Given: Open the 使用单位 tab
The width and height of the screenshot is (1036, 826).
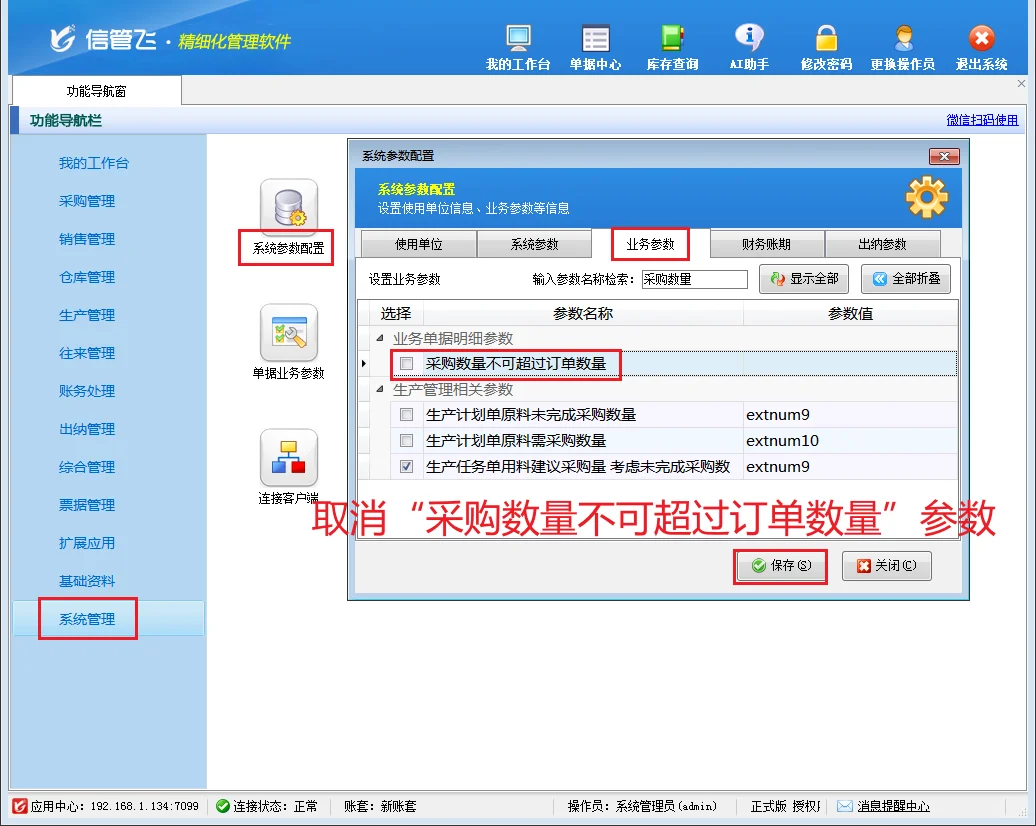Looking at the screenshot, I should point(418,243).
